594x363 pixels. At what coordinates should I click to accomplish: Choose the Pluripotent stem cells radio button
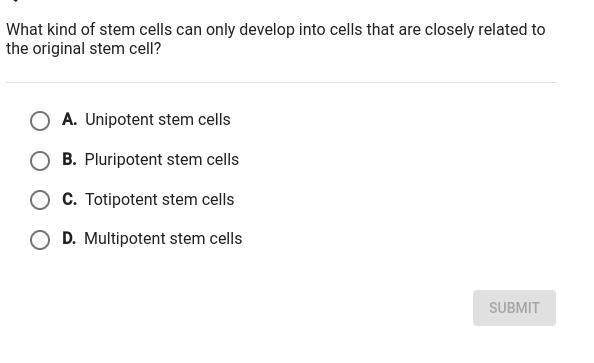(x=40, y=161)
